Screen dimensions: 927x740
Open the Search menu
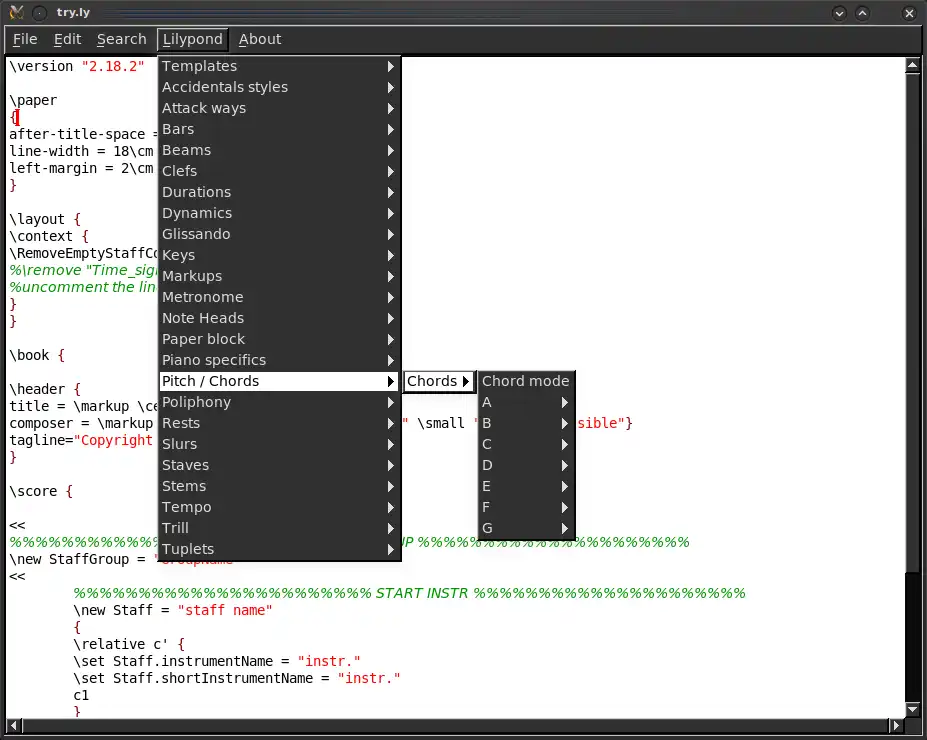121,39
